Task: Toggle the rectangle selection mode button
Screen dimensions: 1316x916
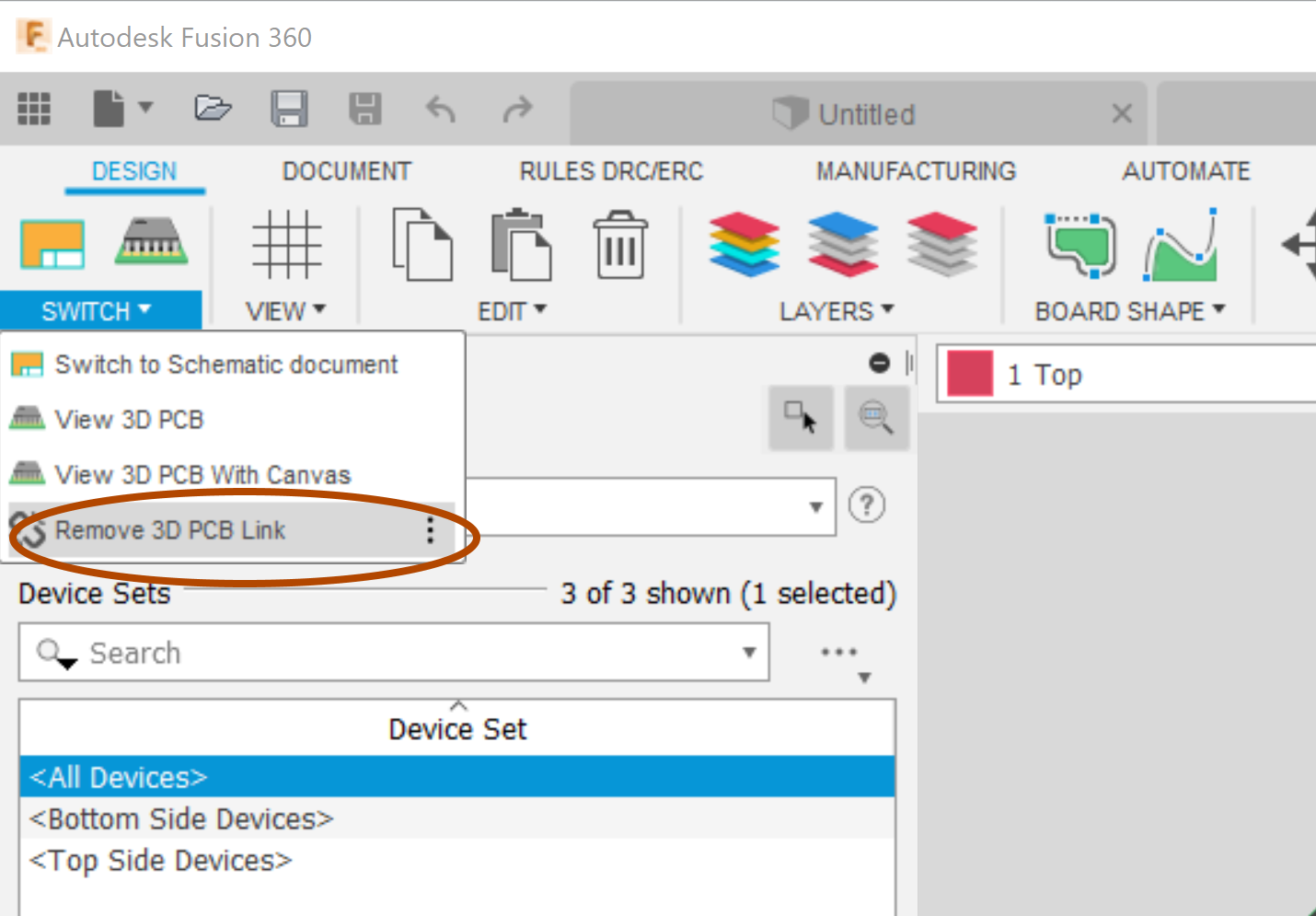Action: [x=800, y=417]
